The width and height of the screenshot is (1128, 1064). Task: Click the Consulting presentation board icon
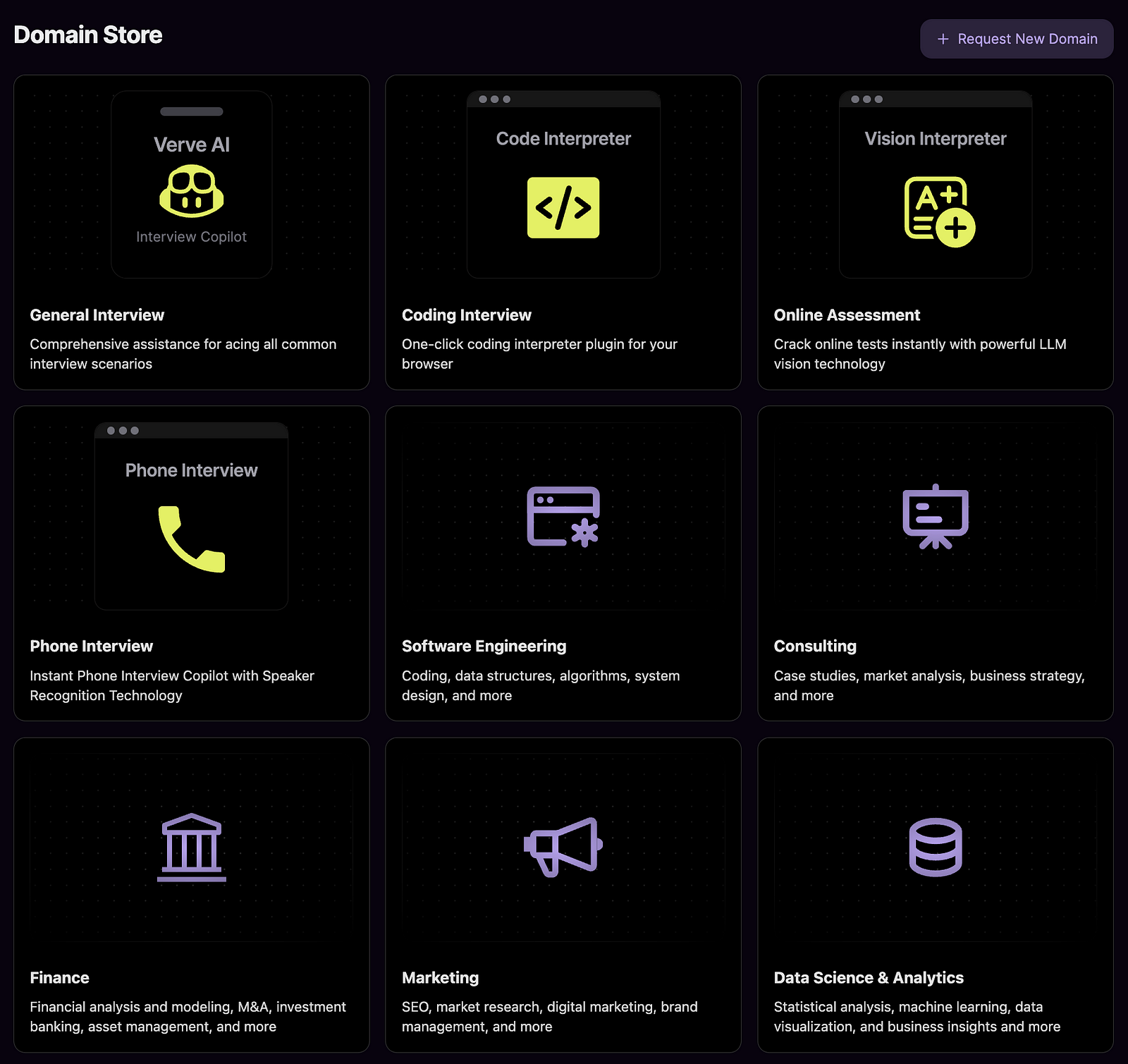(936, 516)
